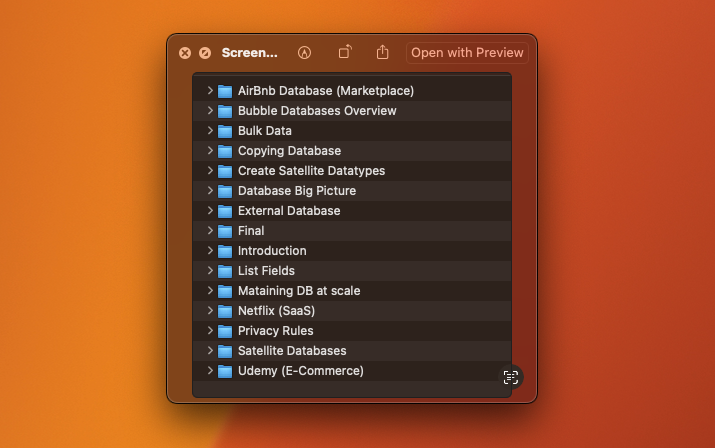
Task: Click the Live Text scan icon
Action: pyautogui.click(x=511, y=377)
